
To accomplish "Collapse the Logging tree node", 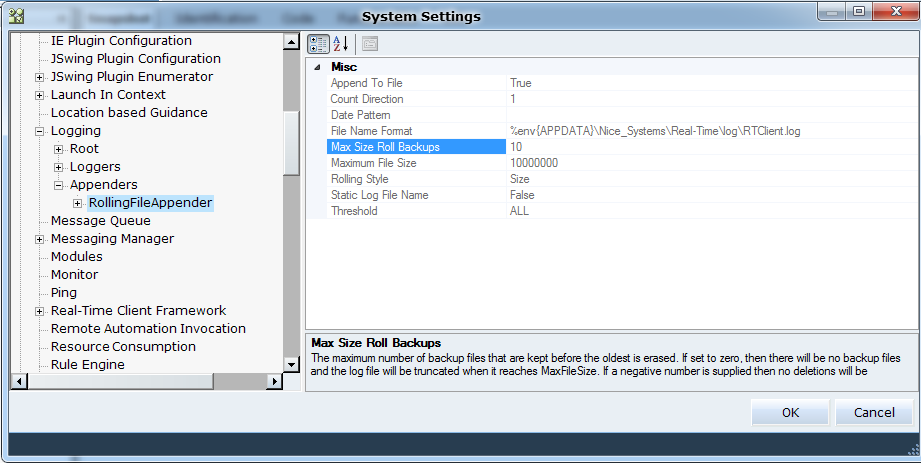I will pos(40,131).
